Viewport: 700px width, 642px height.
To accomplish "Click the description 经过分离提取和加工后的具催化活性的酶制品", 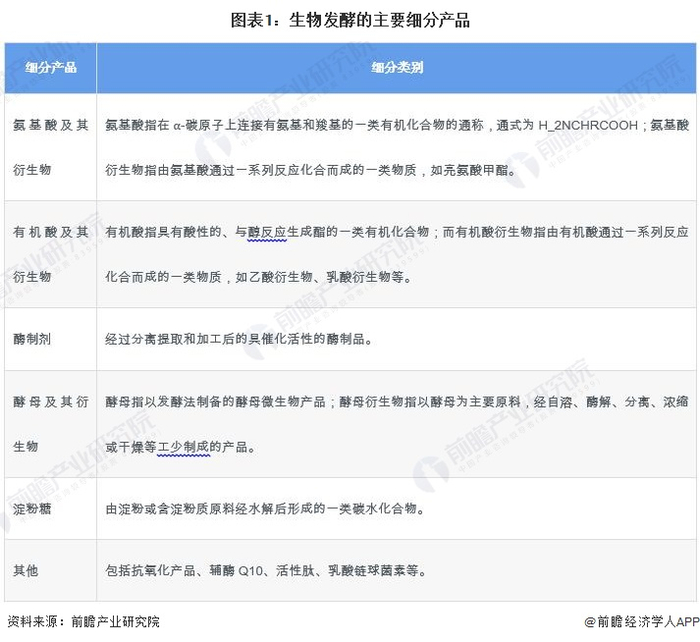I will [x=239, y=339].
